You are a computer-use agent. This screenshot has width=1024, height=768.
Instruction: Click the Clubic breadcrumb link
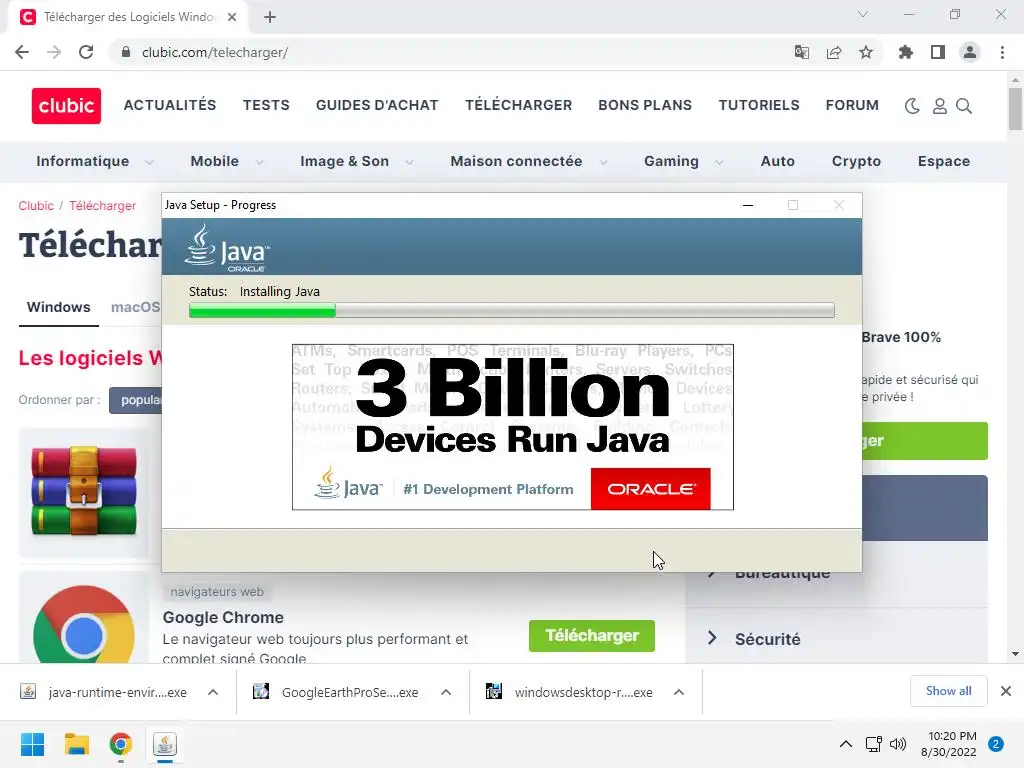click(36, 206)
